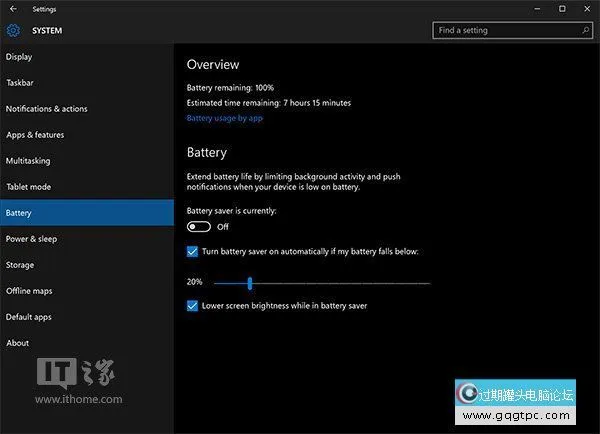Click the battery threshold slider handle
Image resolution: width=600 pixels, height=434 pixels.
[249, 283]
